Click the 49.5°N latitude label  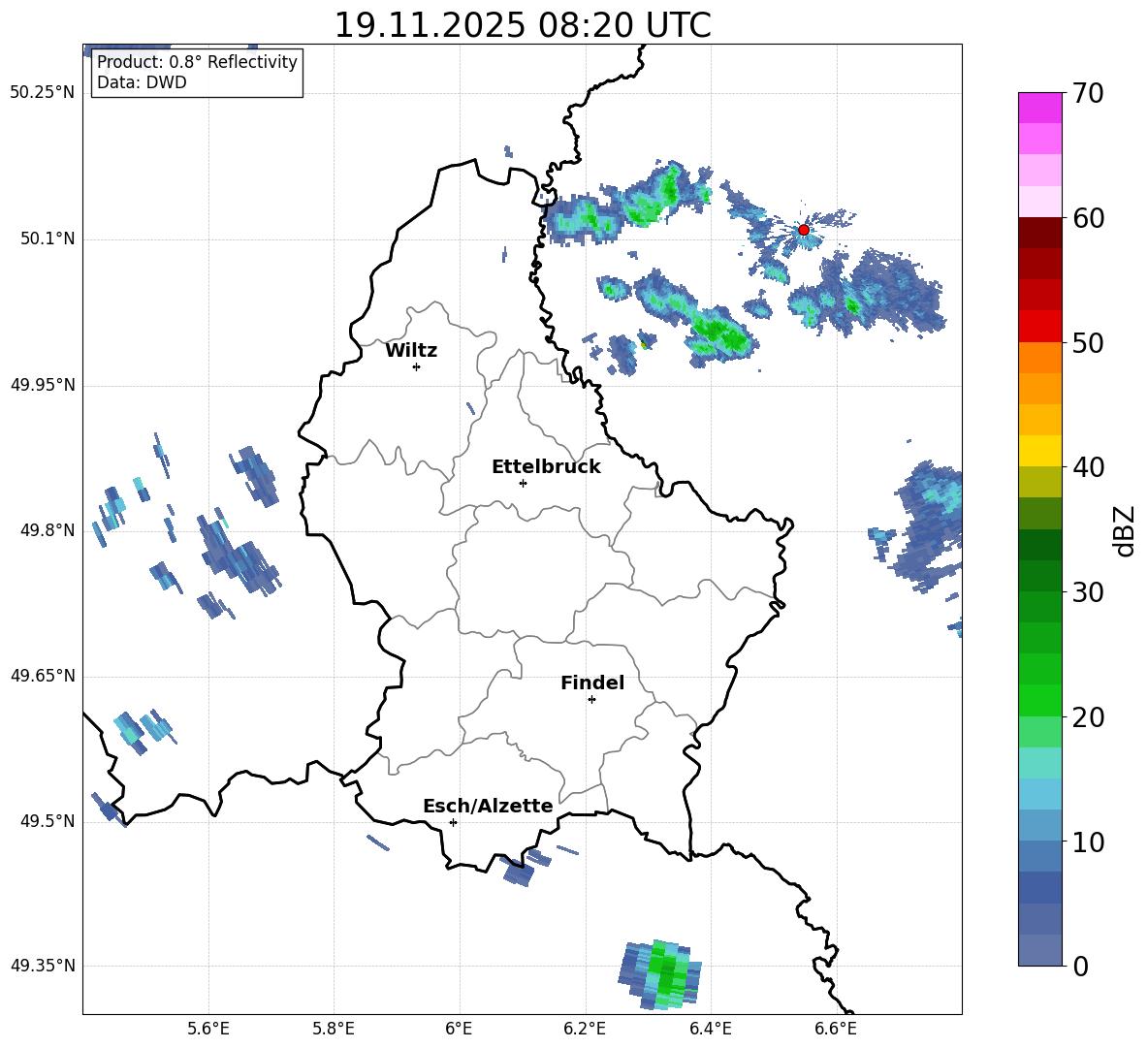point(48,821)
